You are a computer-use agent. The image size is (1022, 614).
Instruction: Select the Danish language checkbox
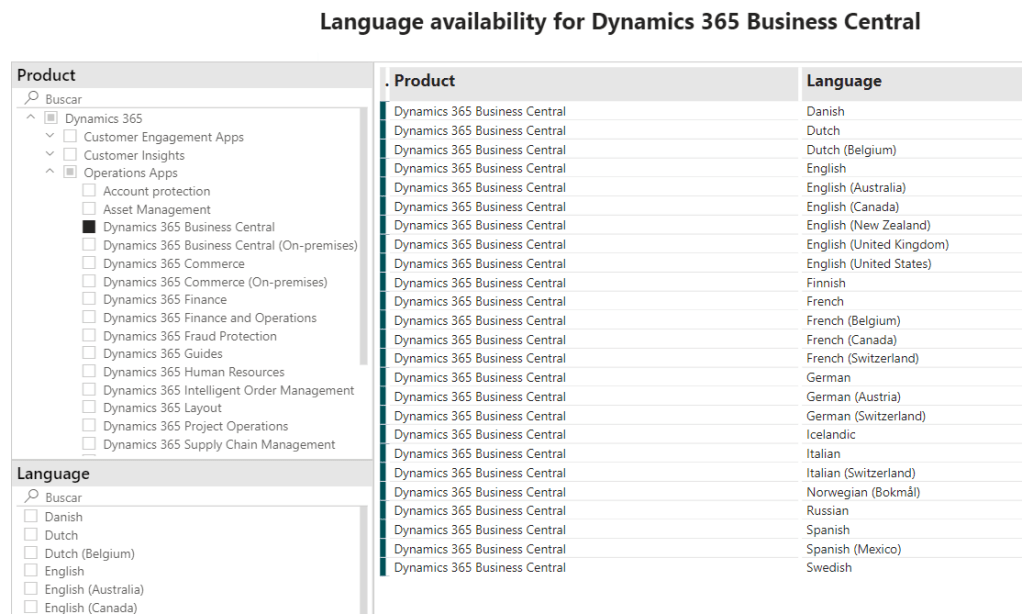[31, 517]
